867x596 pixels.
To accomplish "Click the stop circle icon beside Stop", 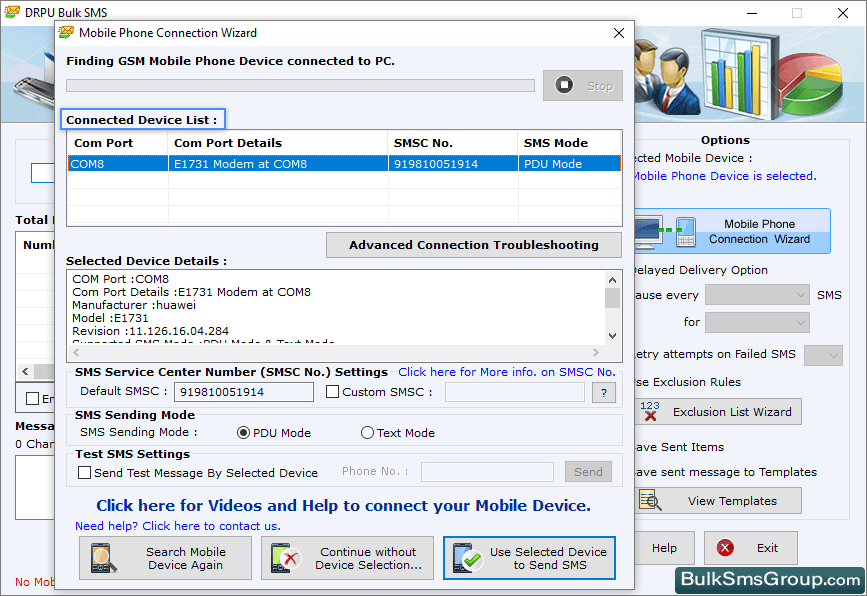I will [564, 85].
